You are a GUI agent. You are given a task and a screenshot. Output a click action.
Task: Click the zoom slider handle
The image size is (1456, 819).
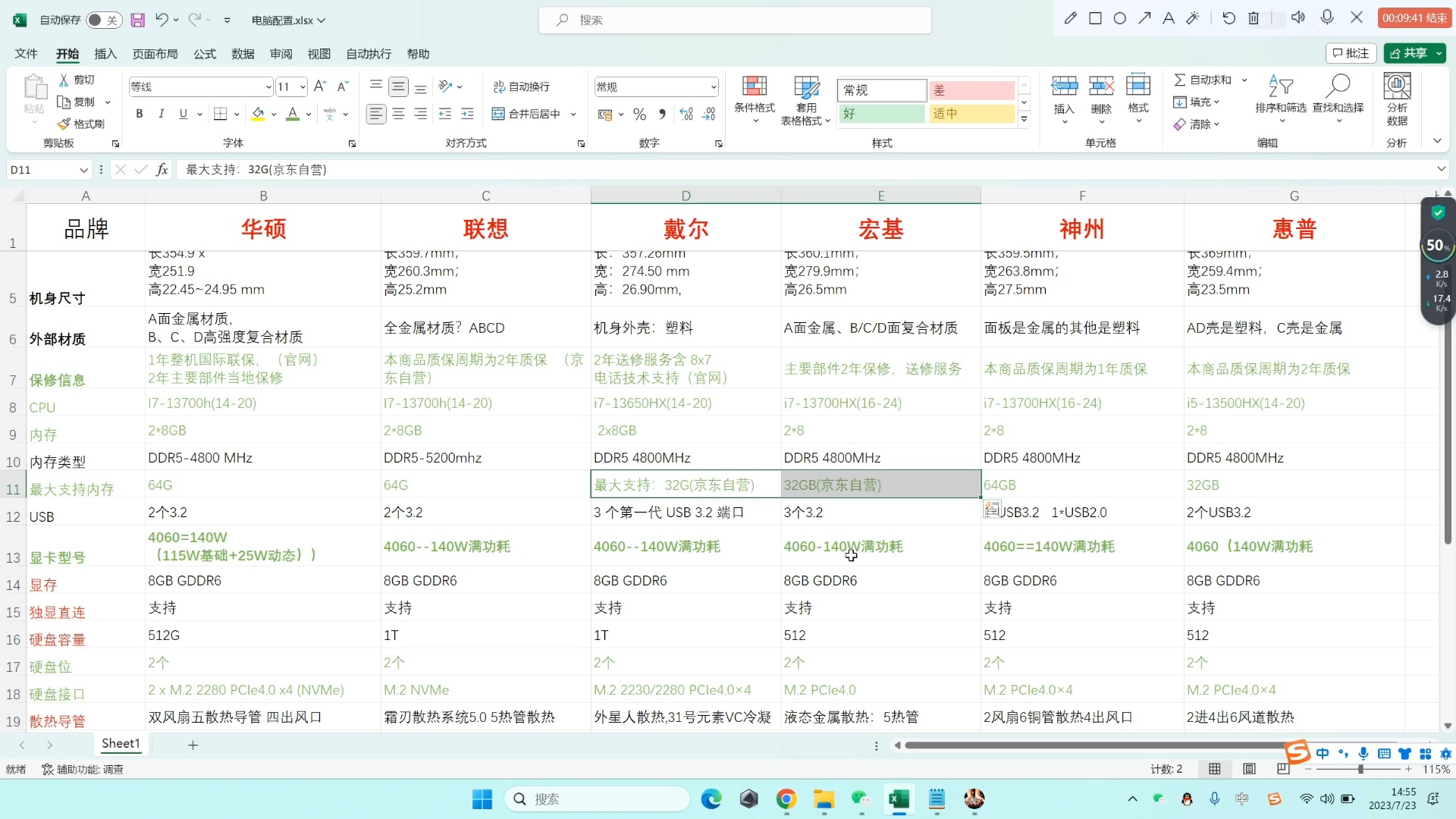pyautogui.click(x=1360, y=769)
